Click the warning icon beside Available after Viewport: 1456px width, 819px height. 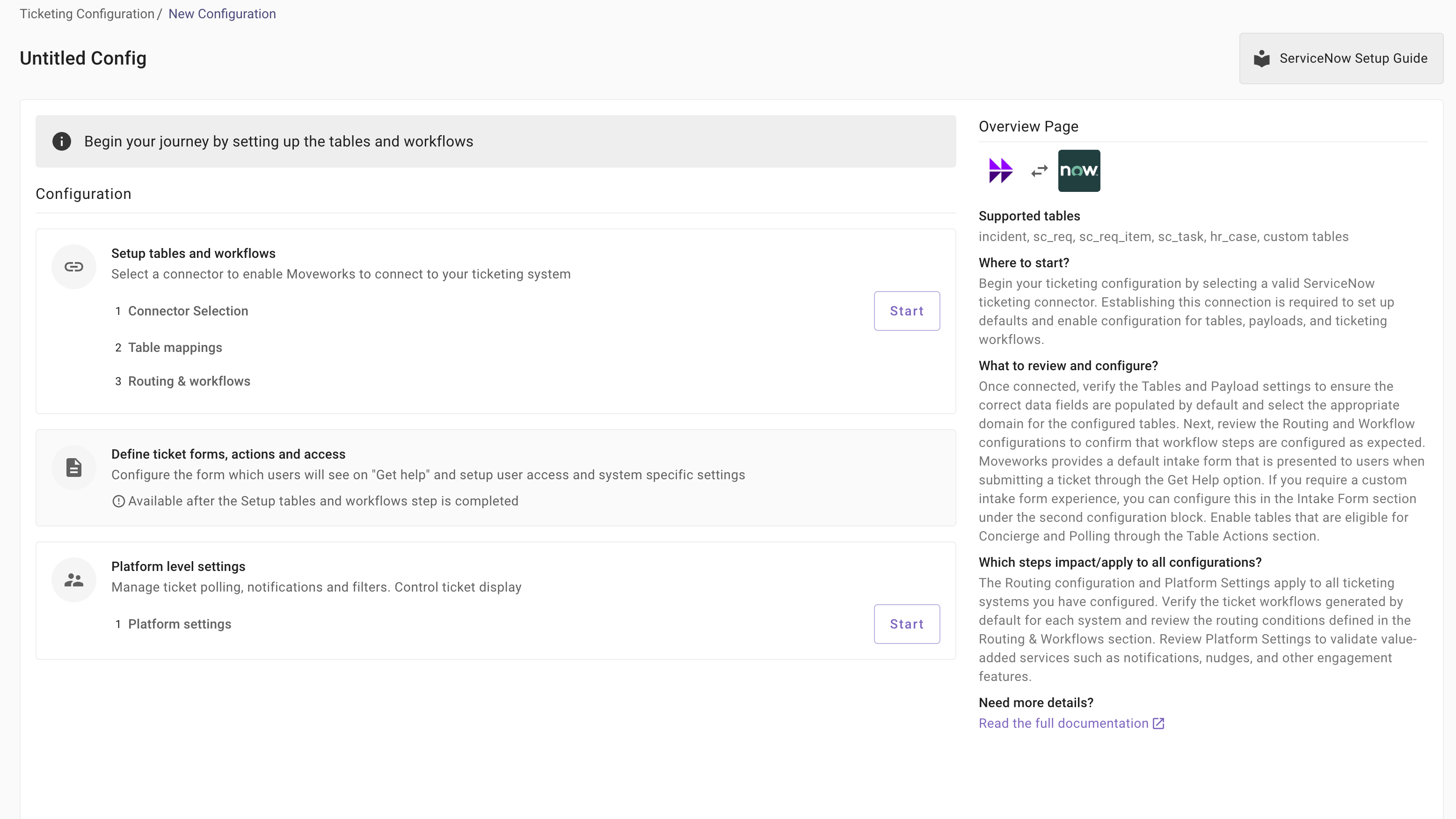[118, 501]
